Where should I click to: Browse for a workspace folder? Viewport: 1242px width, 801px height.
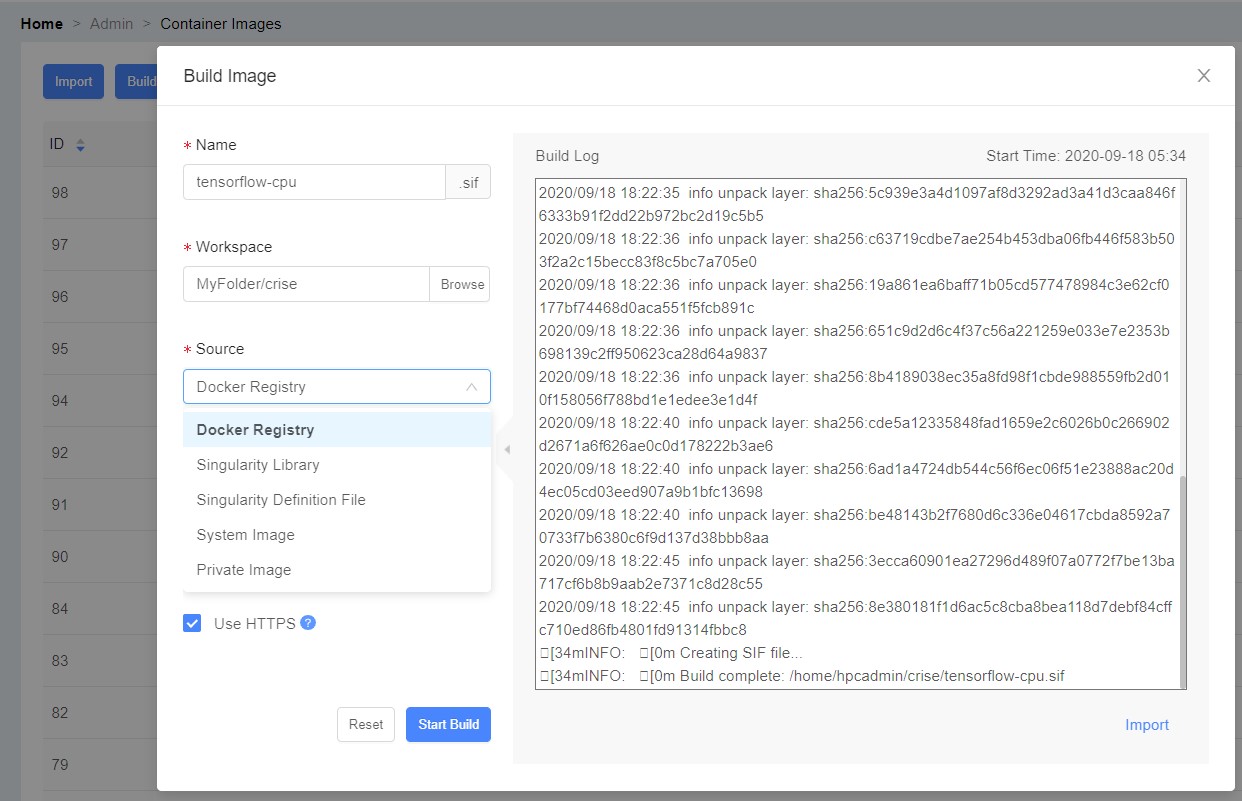(x=462, y=284)
